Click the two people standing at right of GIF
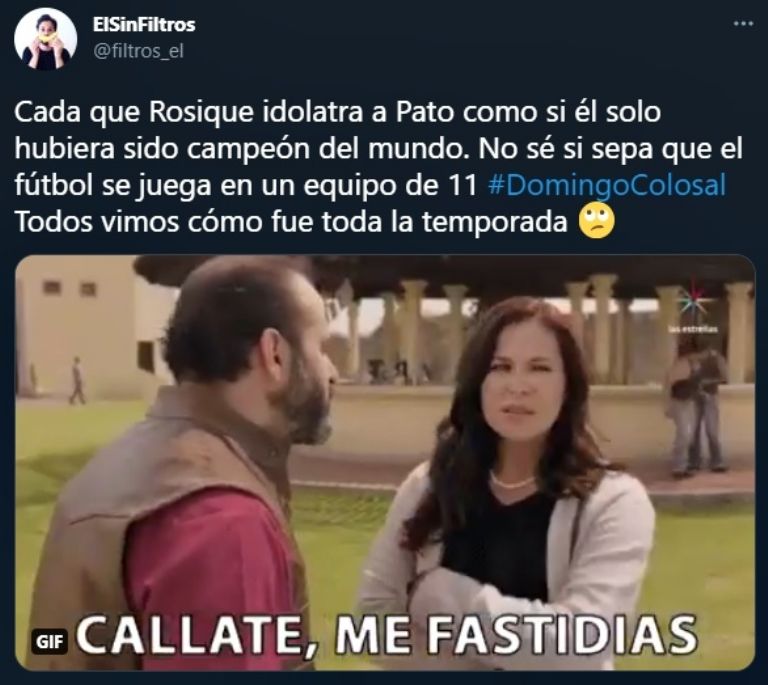The image size is (768, 685). pos(697,409)
